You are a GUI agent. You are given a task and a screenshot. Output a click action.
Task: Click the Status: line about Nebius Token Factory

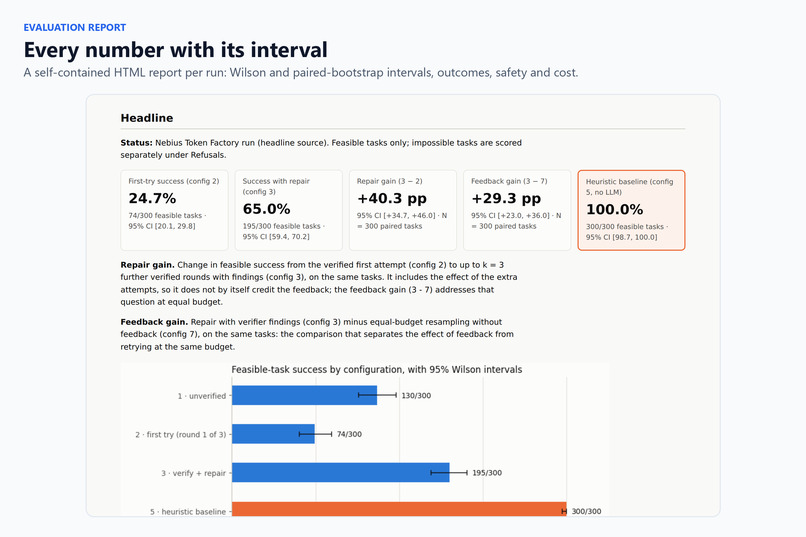click(321, 149)
